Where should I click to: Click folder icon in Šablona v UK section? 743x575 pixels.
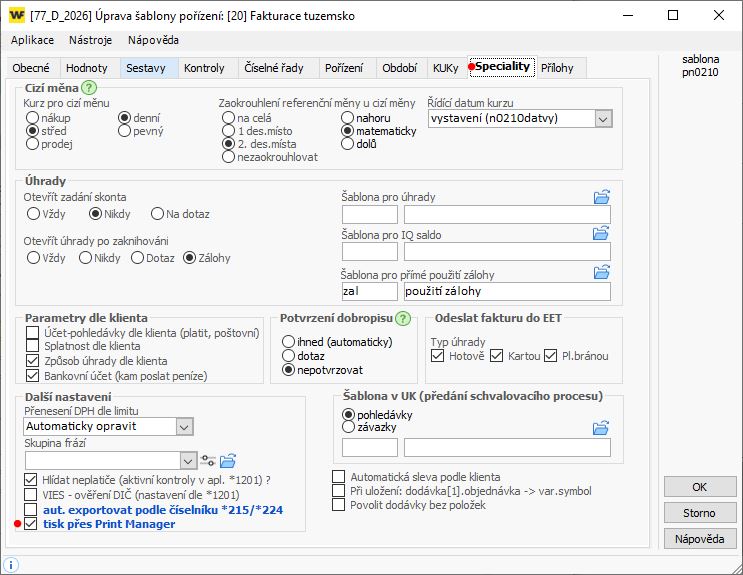point(601,429)
